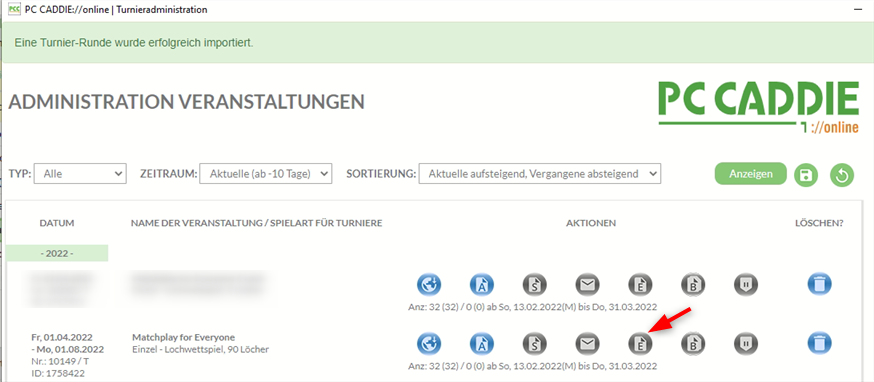Open the SORTIERUNG dropdown
874x382 pixels.
(x=540, y=173)
